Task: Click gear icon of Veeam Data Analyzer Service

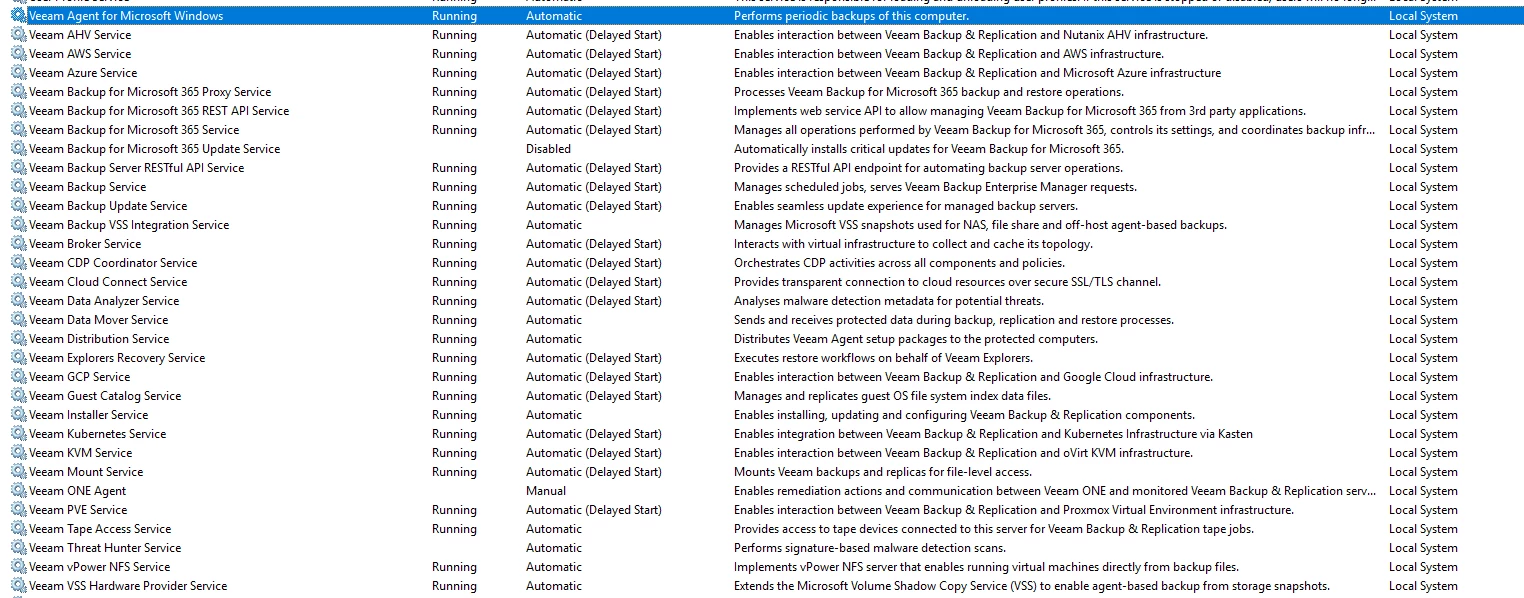Action: click(x=19, y=301)
